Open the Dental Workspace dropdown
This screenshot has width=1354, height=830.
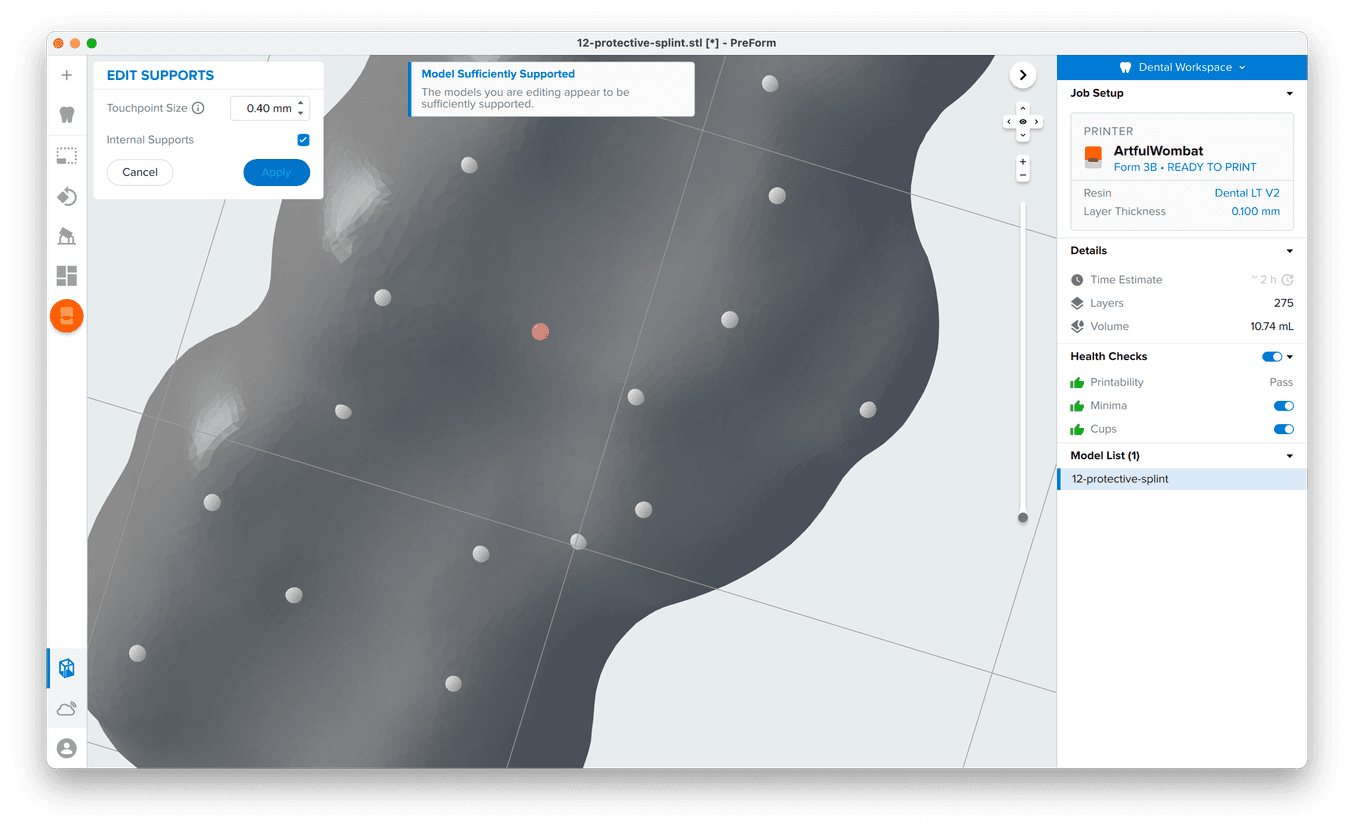click(x=1182, y=67)
